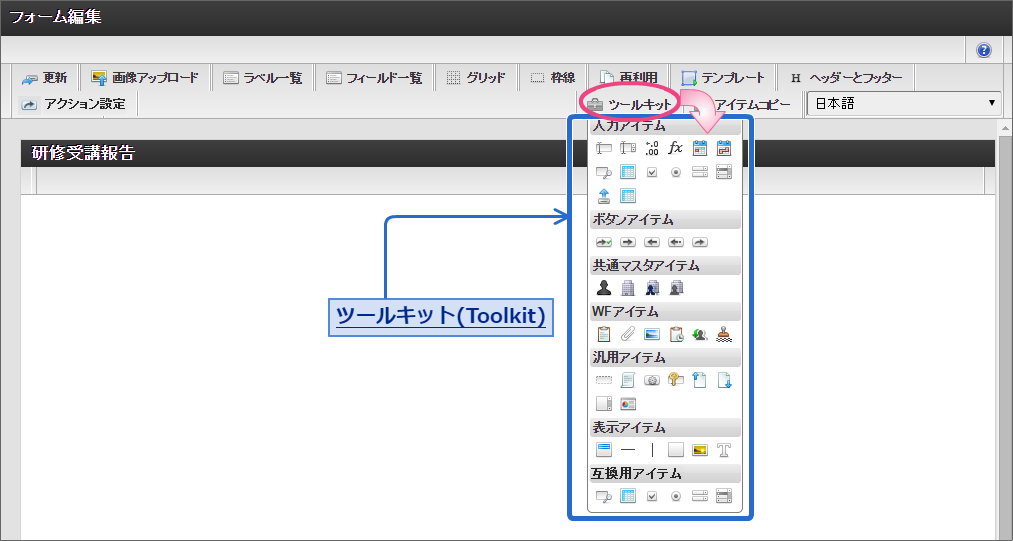Select the text input field item in 入力アイテム
Screen dimensions: 1013x541
(x=603, y=149)
